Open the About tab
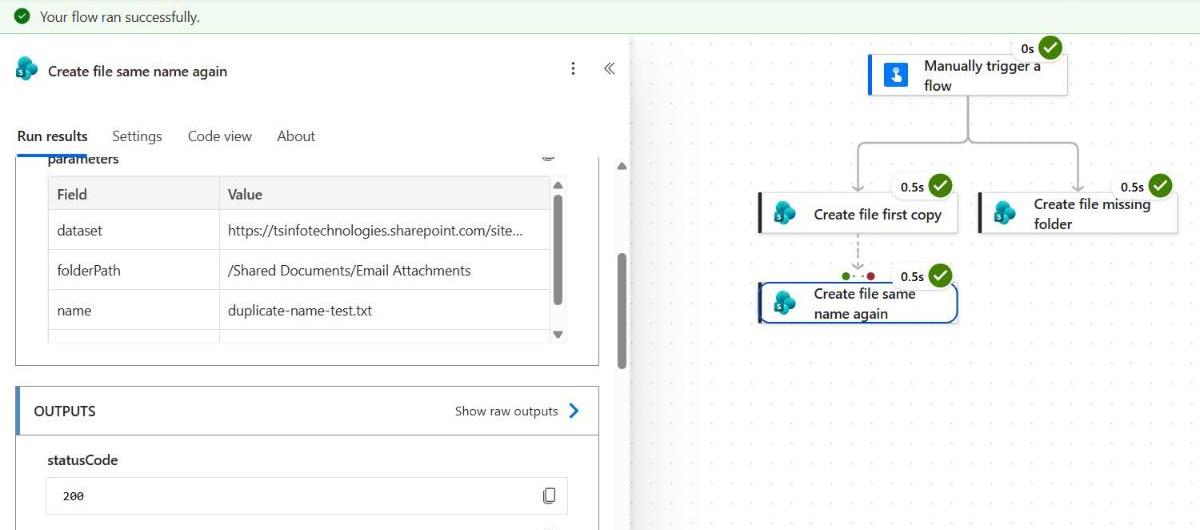 point(296,136)
